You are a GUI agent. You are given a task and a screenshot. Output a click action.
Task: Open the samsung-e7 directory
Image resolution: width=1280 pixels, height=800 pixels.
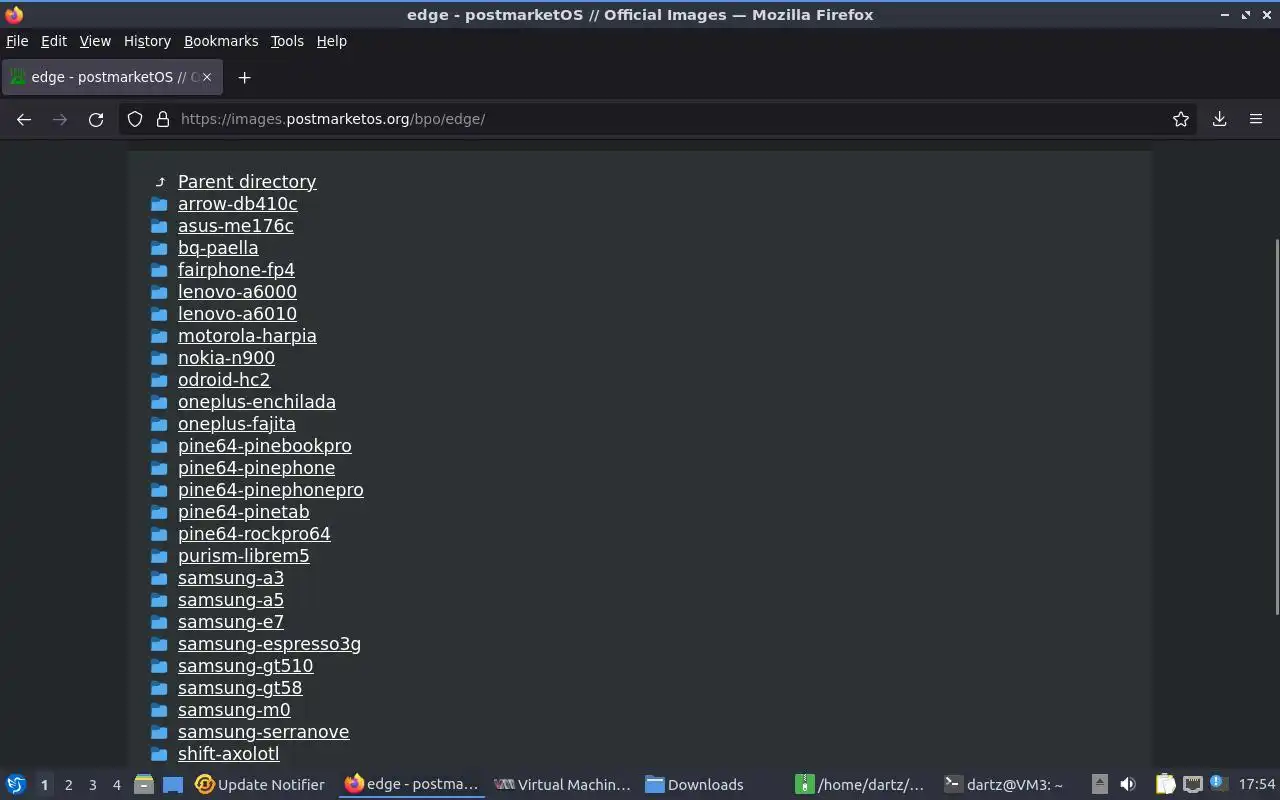tap(231, 622)
